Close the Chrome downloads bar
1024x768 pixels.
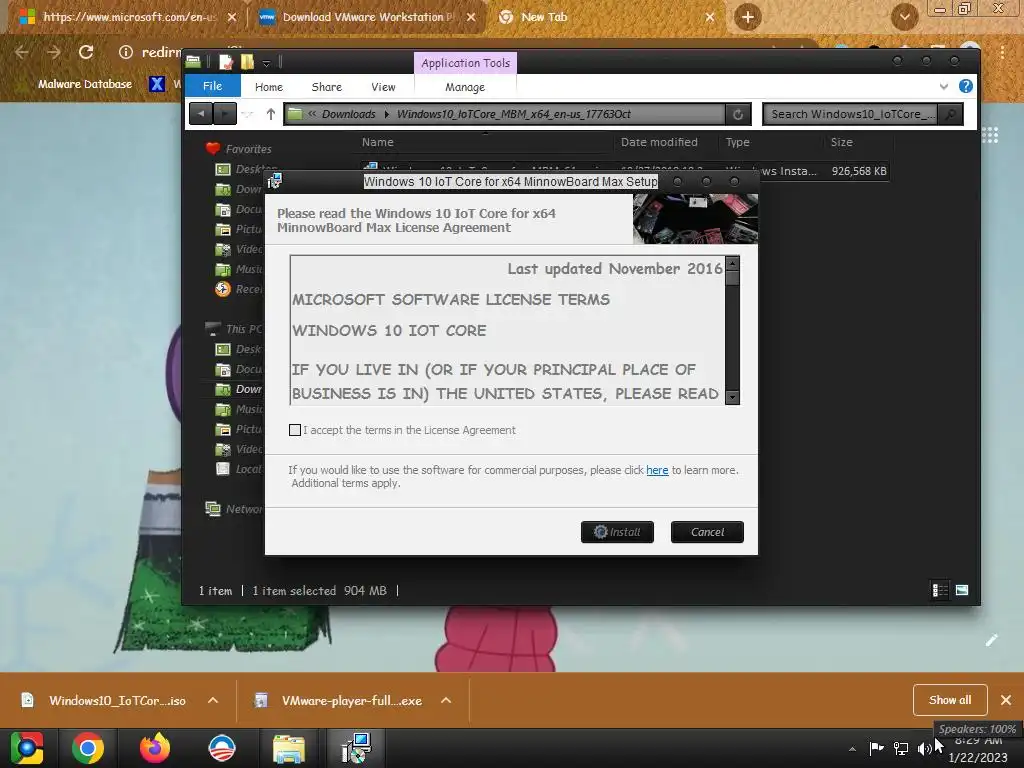[1006, 700]
